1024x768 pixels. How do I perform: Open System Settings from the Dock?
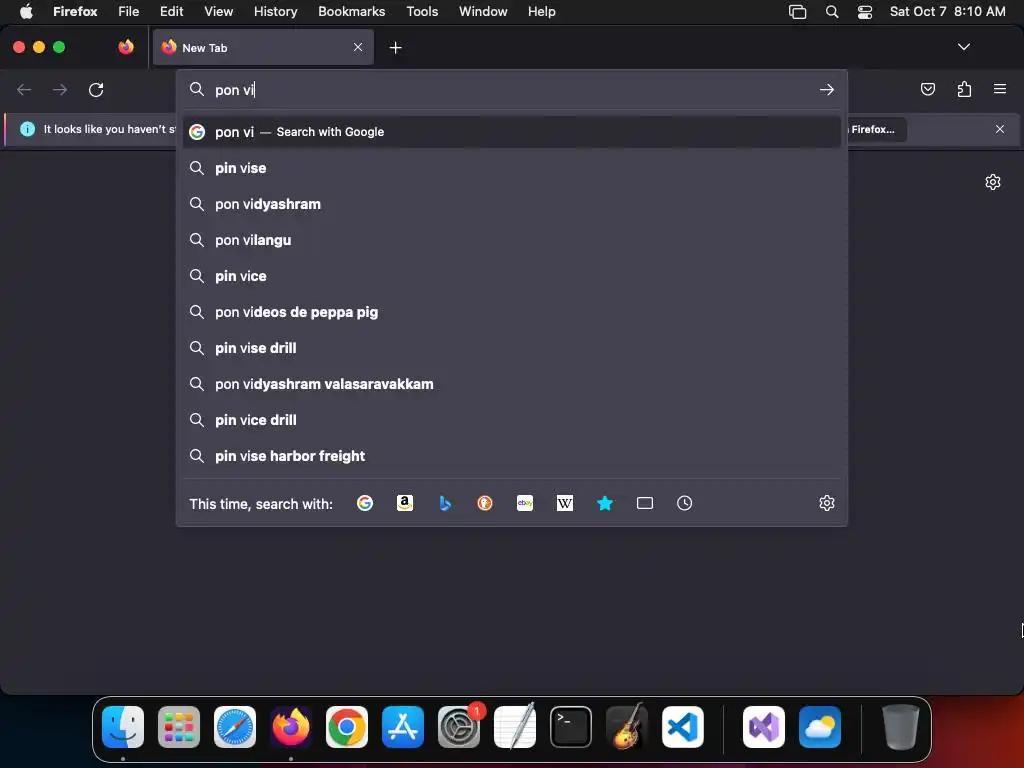coord(459,726)
